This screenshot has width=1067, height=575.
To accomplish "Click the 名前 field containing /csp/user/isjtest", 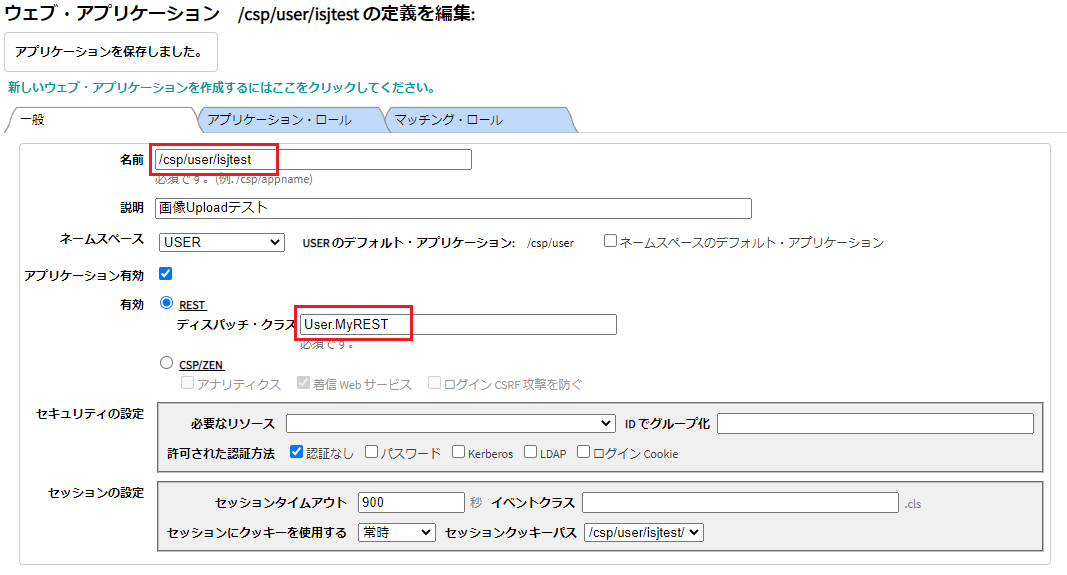I will [x=313, y=159].
